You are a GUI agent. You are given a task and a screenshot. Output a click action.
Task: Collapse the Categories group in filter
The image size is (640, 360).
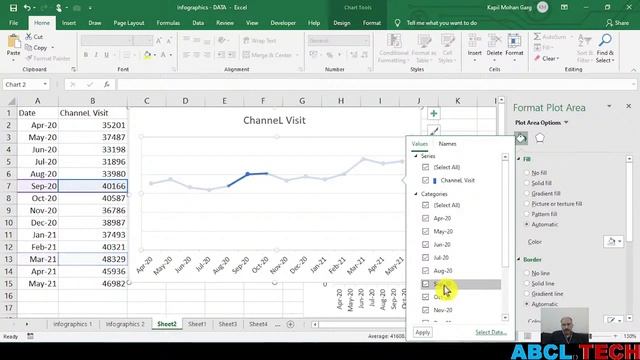coord(416,194)
